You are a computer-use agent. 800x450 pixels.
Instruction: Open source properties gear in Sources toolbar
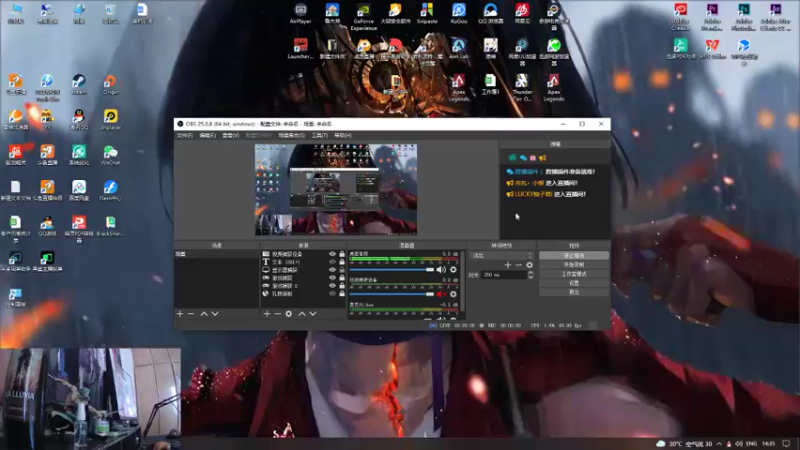pyautogui.click(x=289, y=314)
